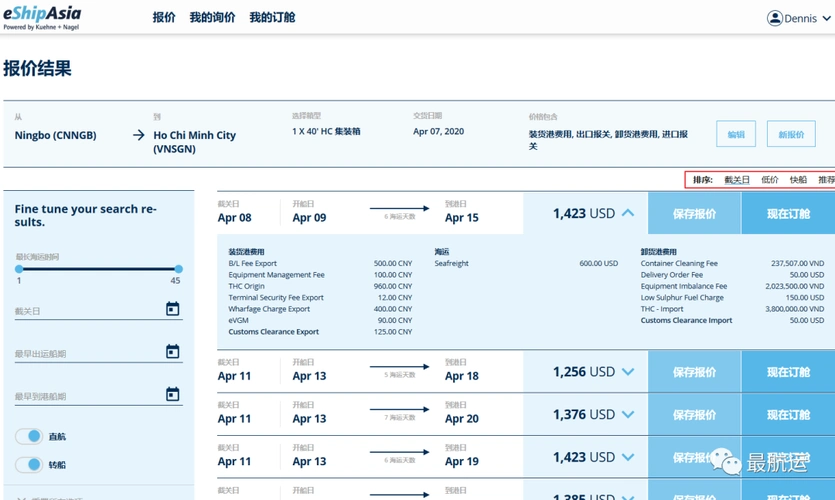This screenshot has height=500, width=835.
Task: Open calendar icon for 最早出运船期 field
Action: coord(172,352)
